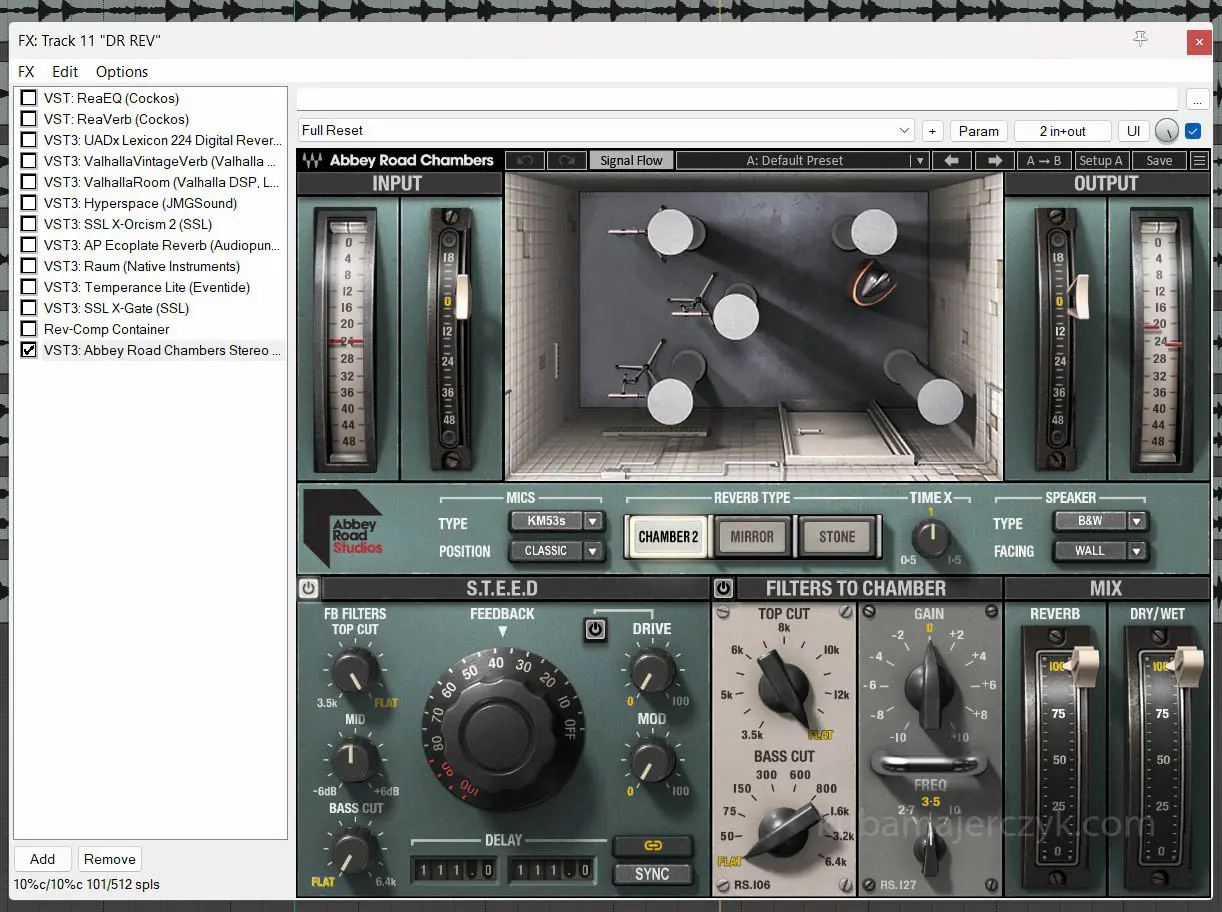Image resolution: width=1222 pixels, height=912 pixels.
Task: Click the undo arrow in plugin toolbar
Action: [x=525, y=161]
